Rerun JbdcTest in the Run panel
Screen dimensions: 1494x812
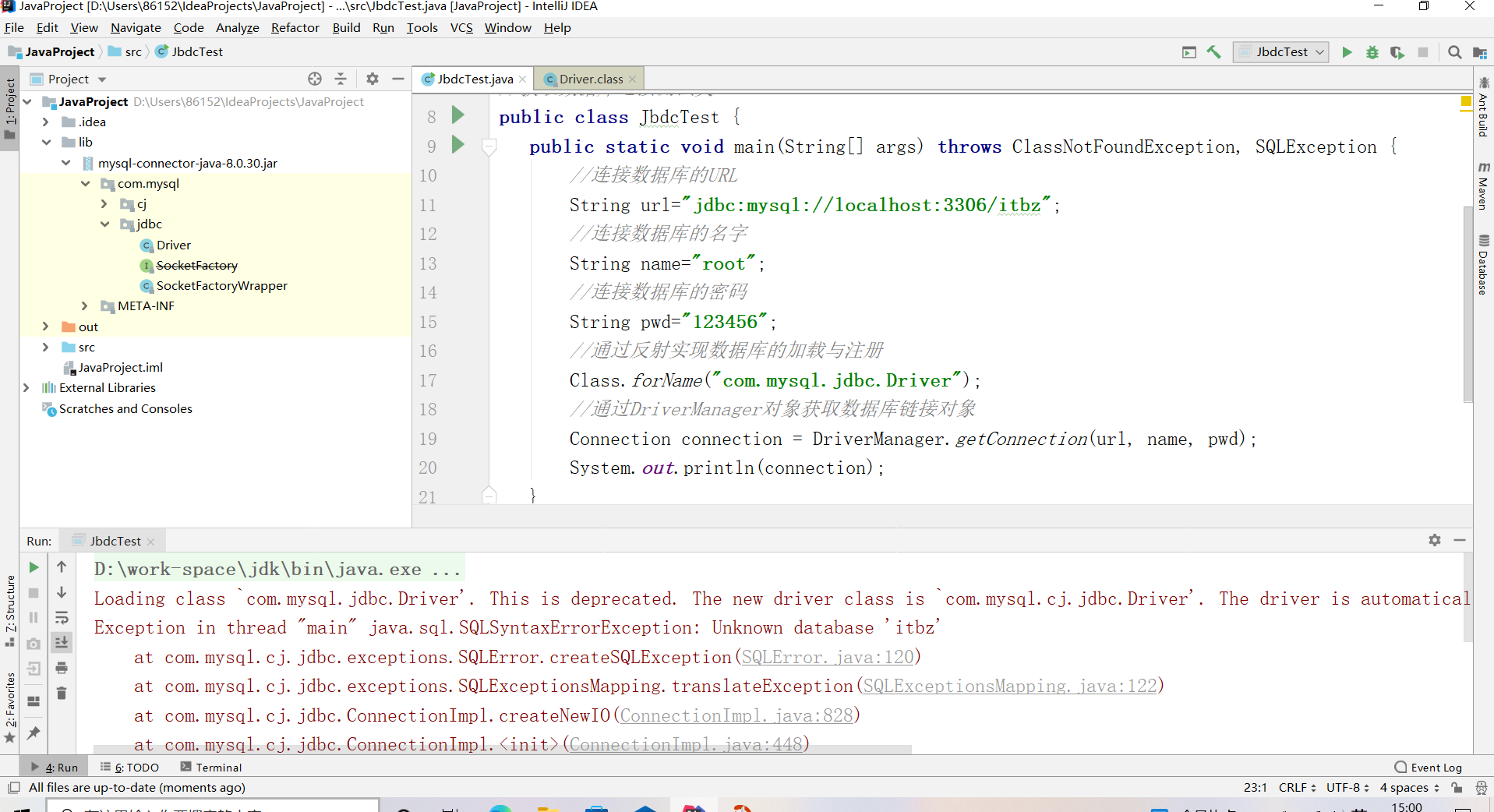[34, 567]
